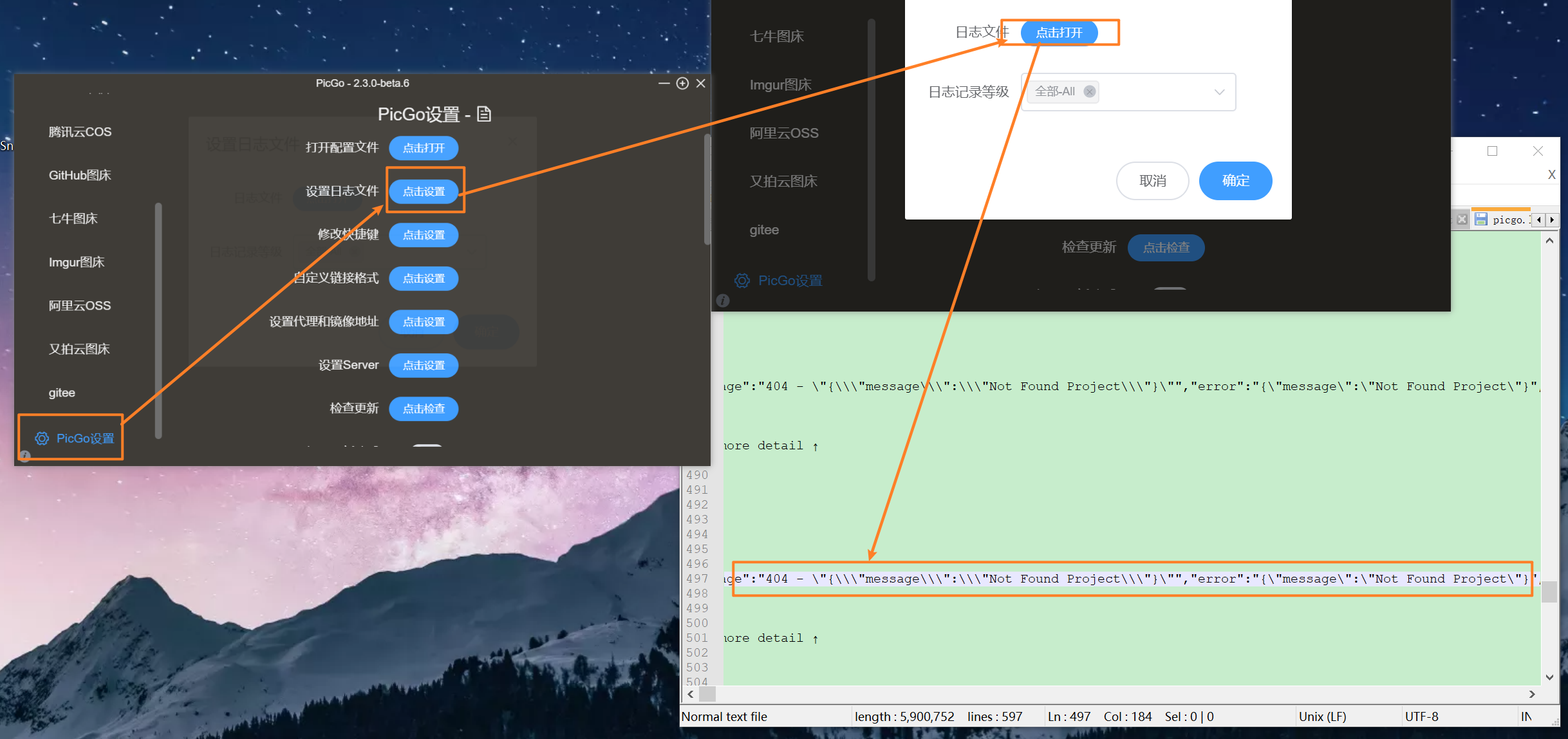Click the Notepad++ vertical scrollbar thumb
Image resolution: width=1568 pixels, height=739 pixels.
(1550, 592)
